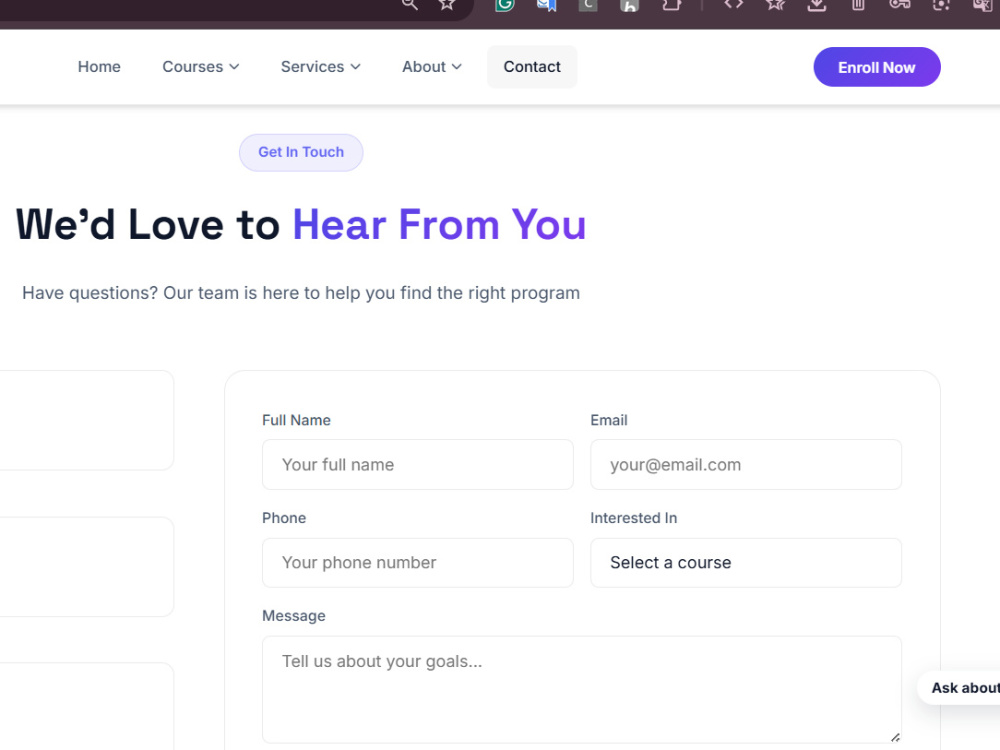Click the Full Name label
The image size is (1000, 750).
(297, 420)
